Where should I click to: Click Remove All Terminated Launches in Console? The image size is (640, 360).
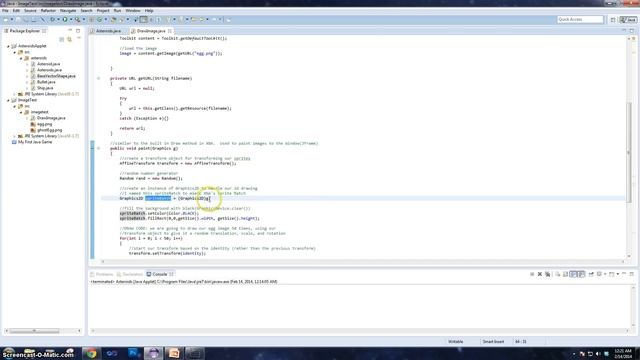pos(548,274)
